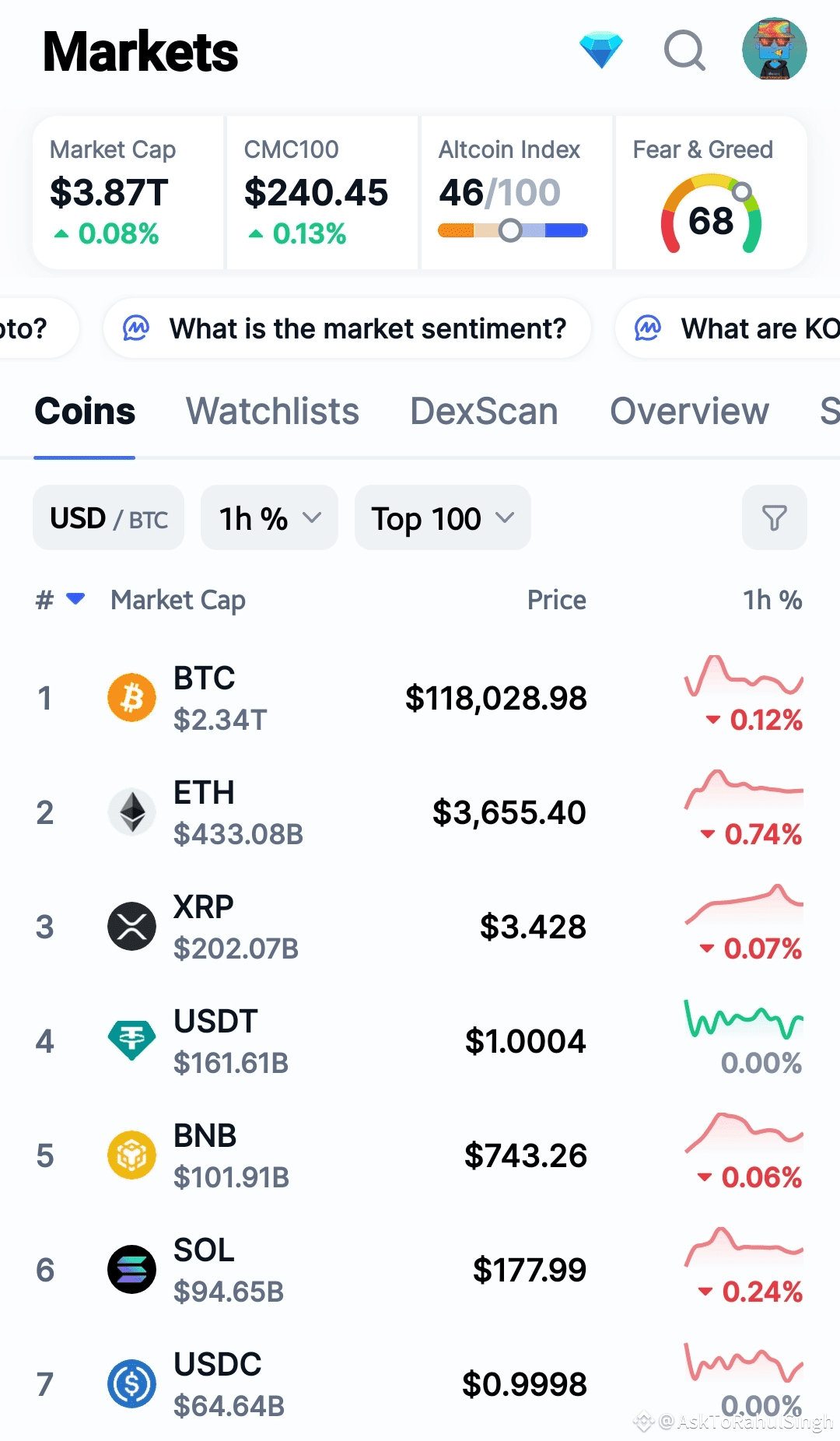Open the filter funnel icon

pos(774,518)
